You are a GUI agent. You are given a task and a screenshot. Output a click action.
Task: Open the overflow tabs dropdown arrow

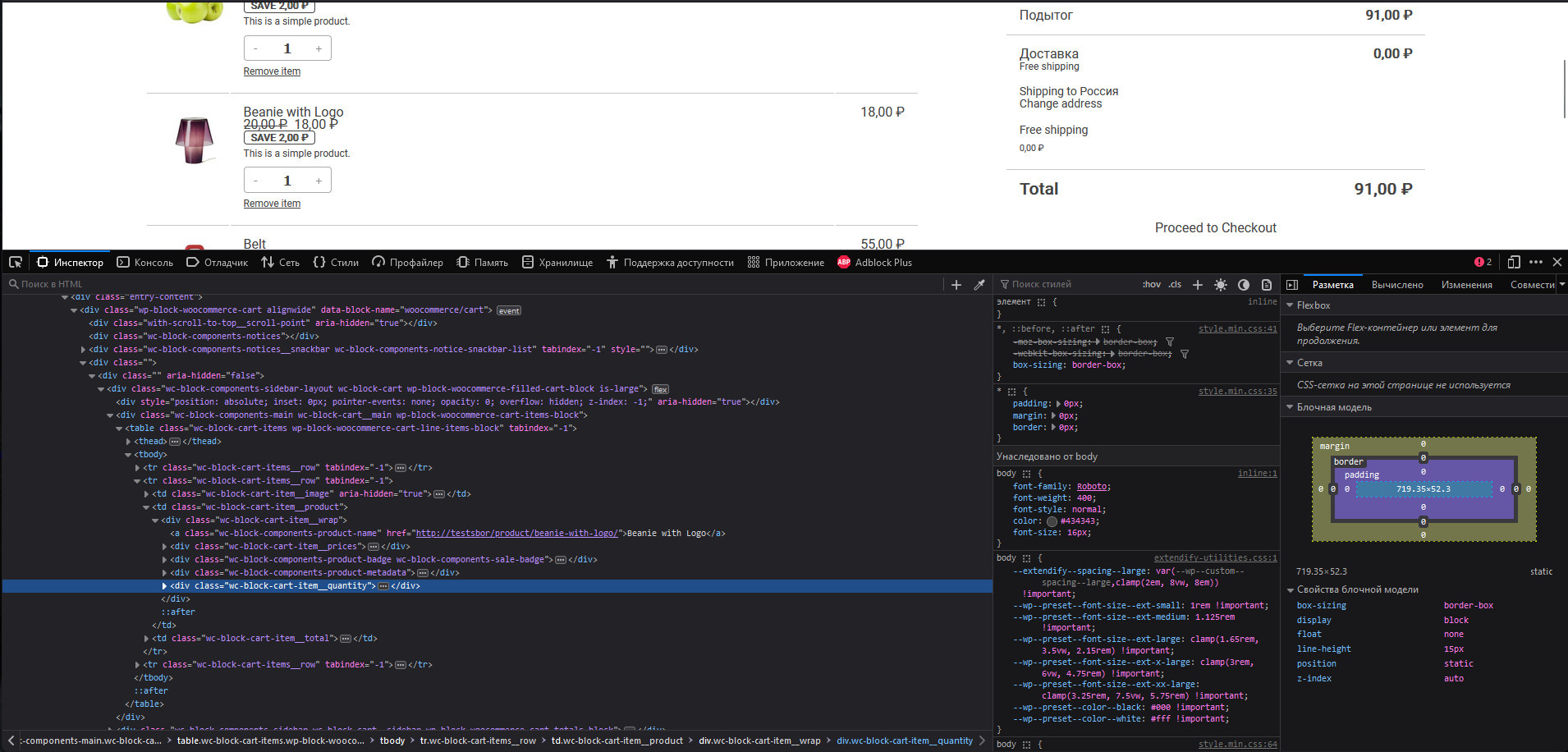click(1561, 284)
